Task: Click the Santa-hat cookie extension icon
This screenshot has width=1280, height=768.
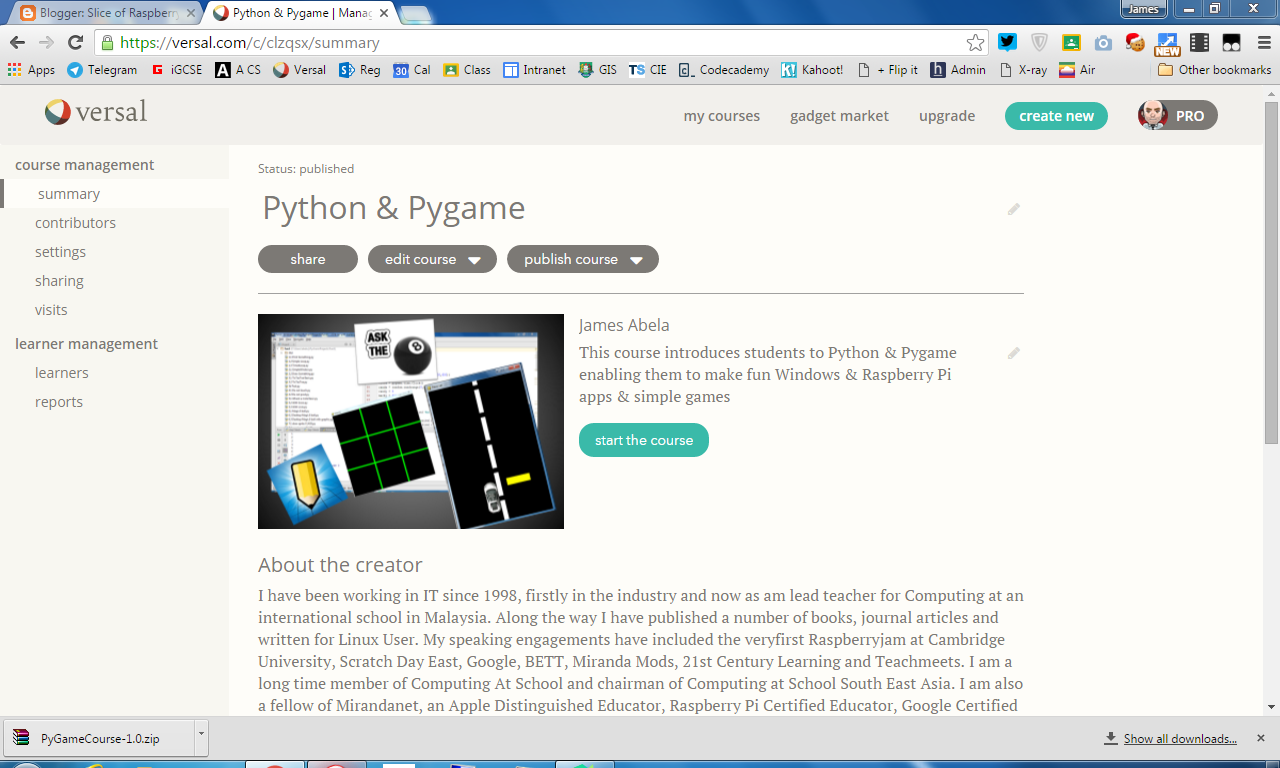Action: tap(1135, 42)
